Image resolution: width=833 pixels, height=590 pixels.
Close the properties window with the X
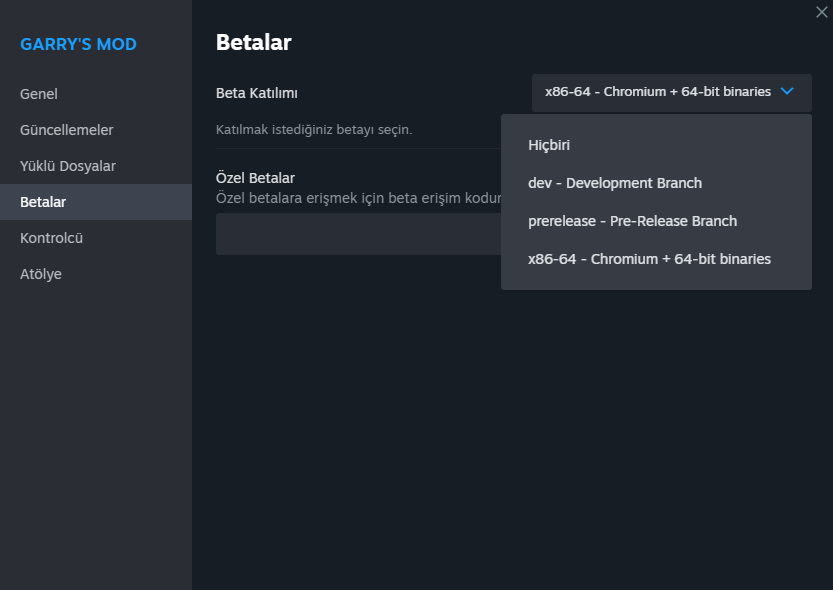[822, 12]
